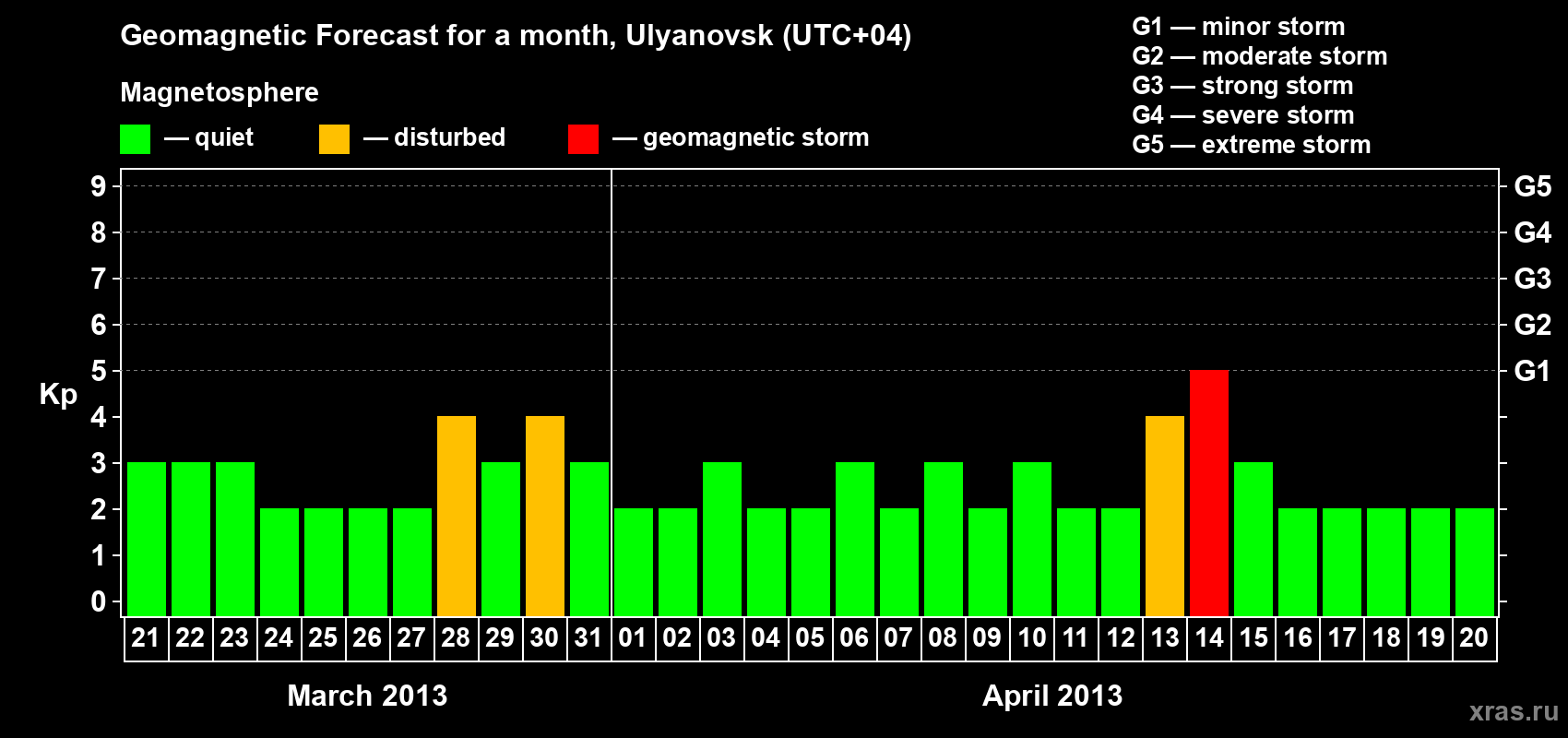Click the green bar for April 20

pyautogui.click(x=1475, y=562)
